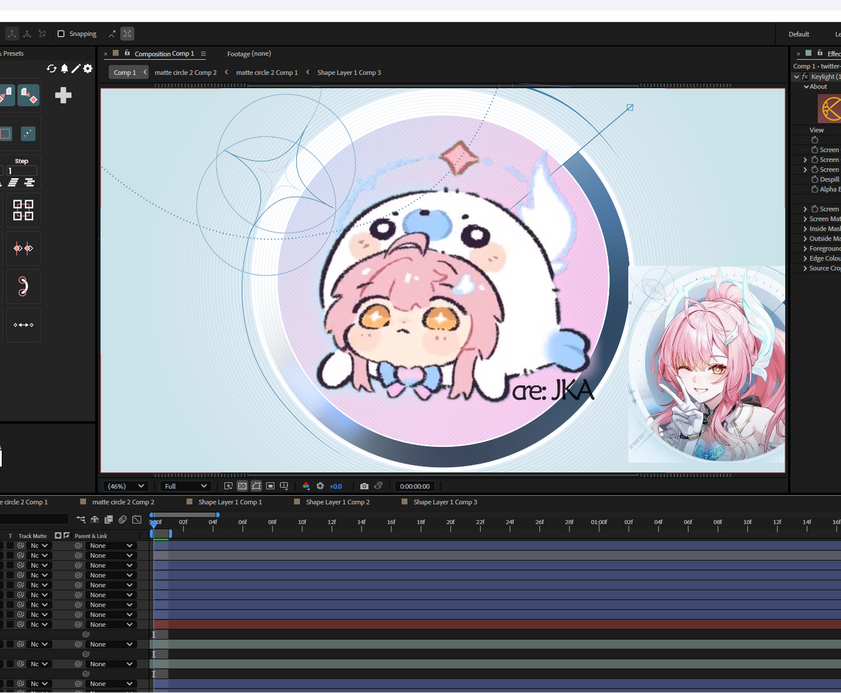The image size is (841, 693).
Task: Toggle the Keylight fx effect switch
Action: [805, 77]
